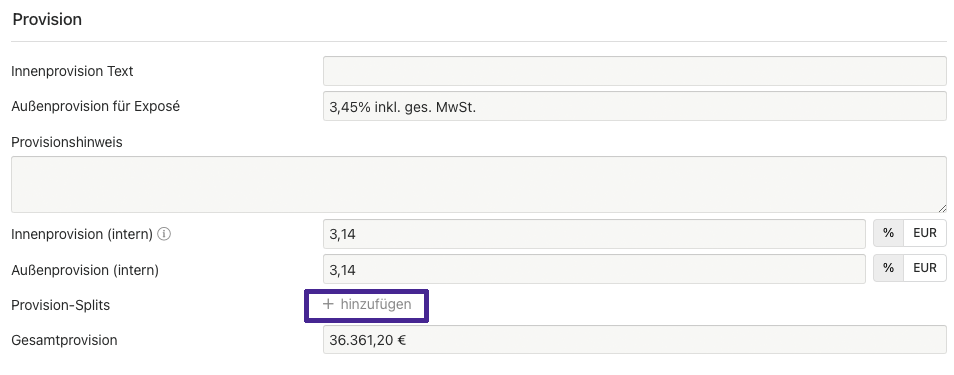Focus the empty Innenprovision Text field

point(635,71)
